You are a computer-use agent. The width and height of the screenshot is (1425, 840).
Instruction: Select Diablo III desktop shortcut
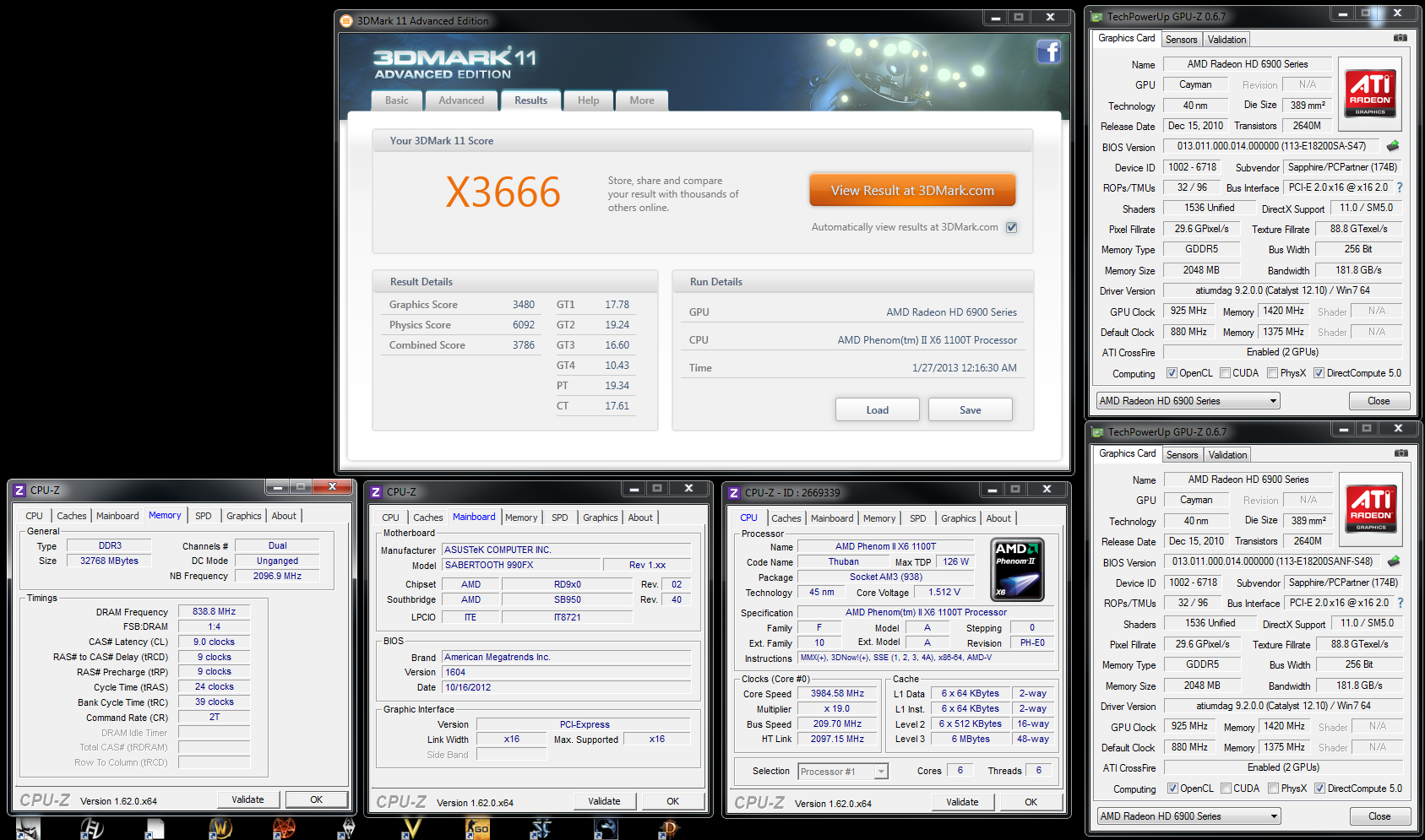tap(668, 828)
